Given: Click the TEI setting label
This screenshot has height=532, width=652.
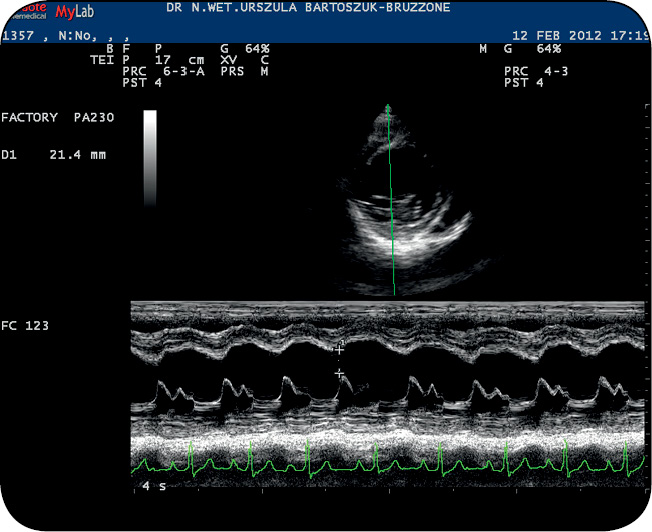Looking at the screenshot, I should (102, 60).
